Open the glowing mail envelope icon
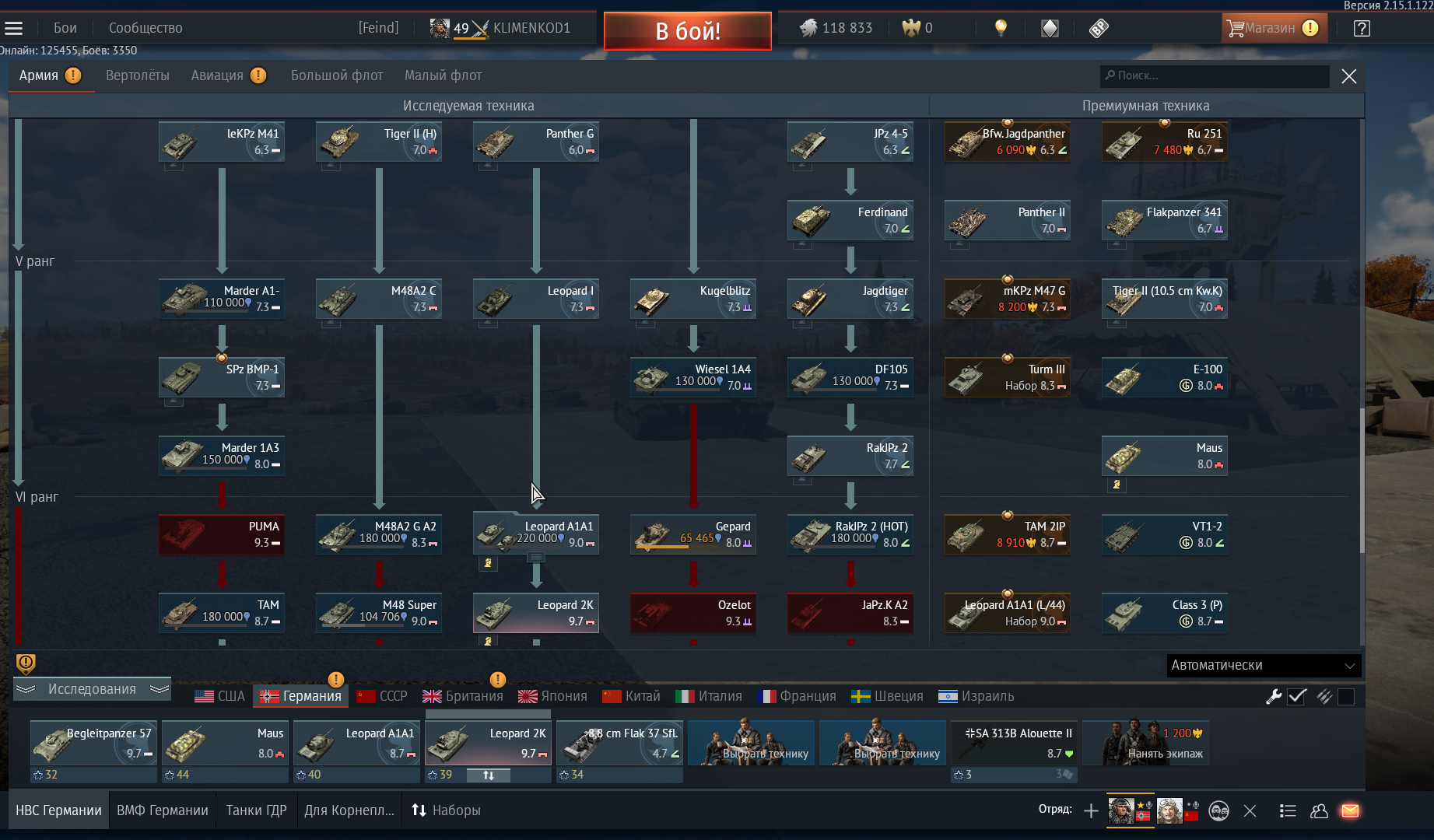The image size is (1434, 840). (x=1350, y=811)
